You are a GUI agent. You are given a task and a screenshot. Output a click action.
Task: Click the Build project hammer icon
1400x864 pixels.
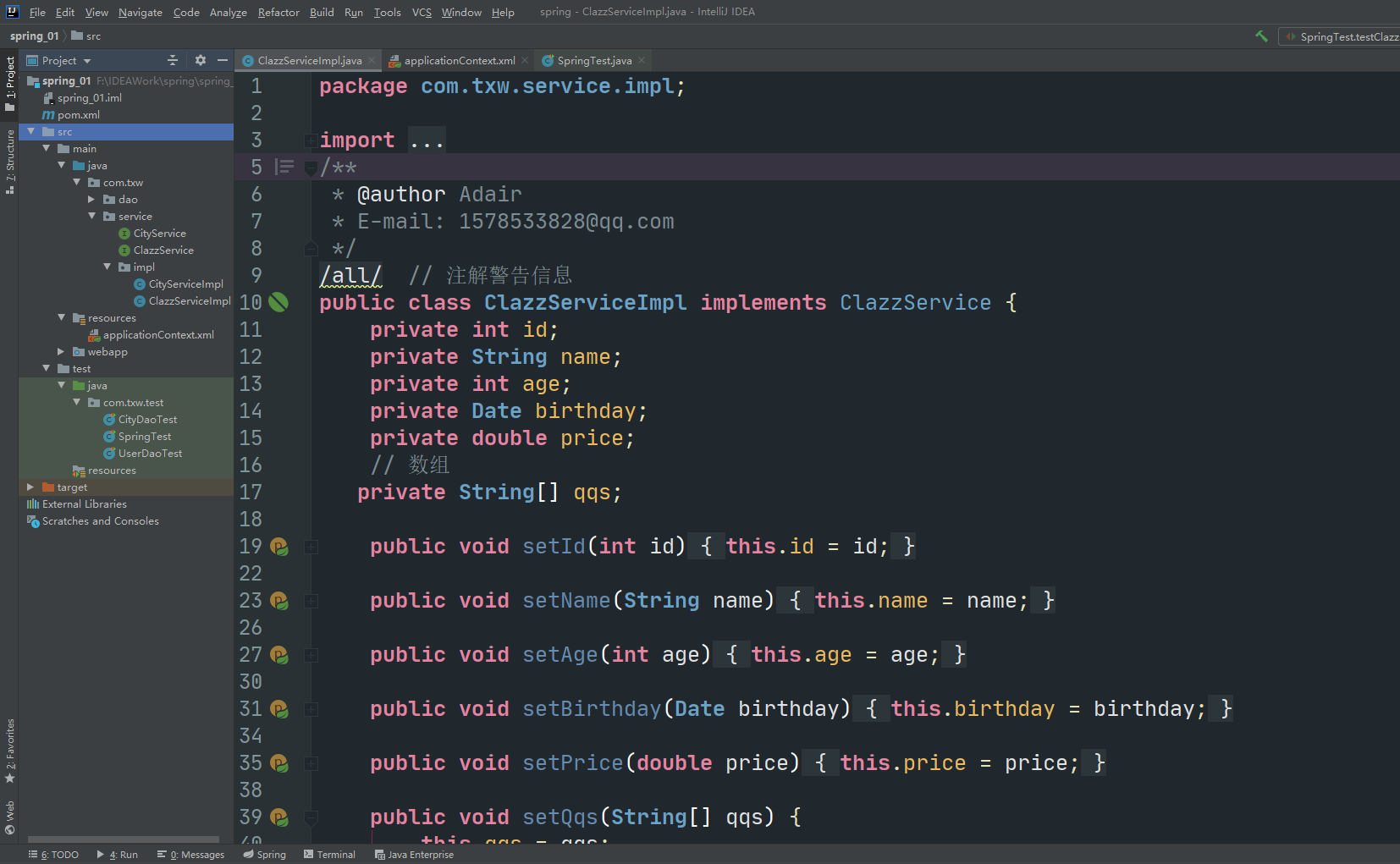(x=1261, y=36)
